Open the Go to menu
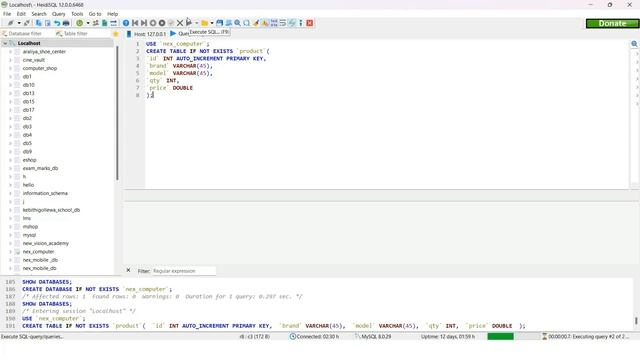The width and height of the screenshot is (640, 360). coord(95,14)
